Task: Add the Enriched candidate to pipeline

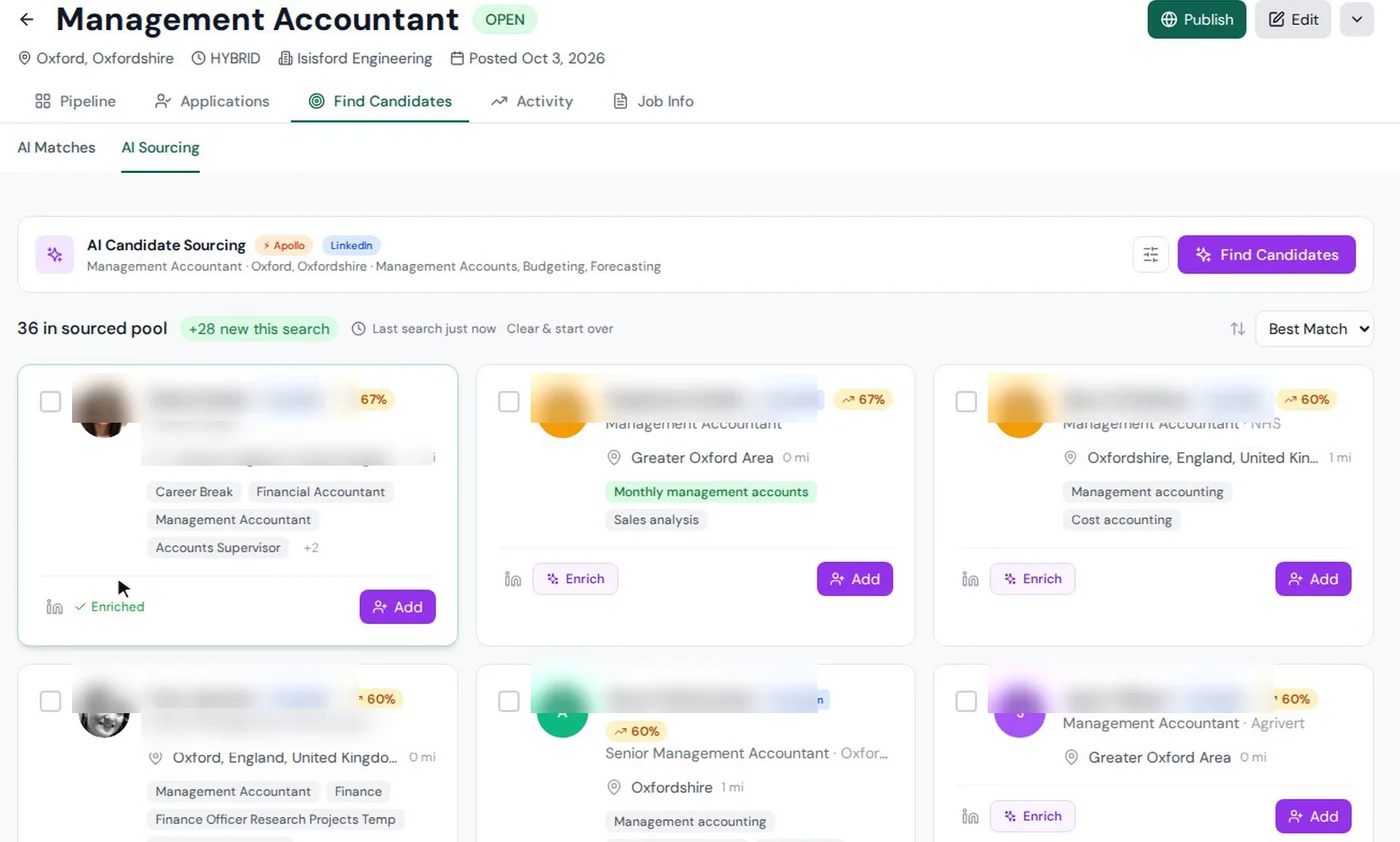Action: coord(397,607)
